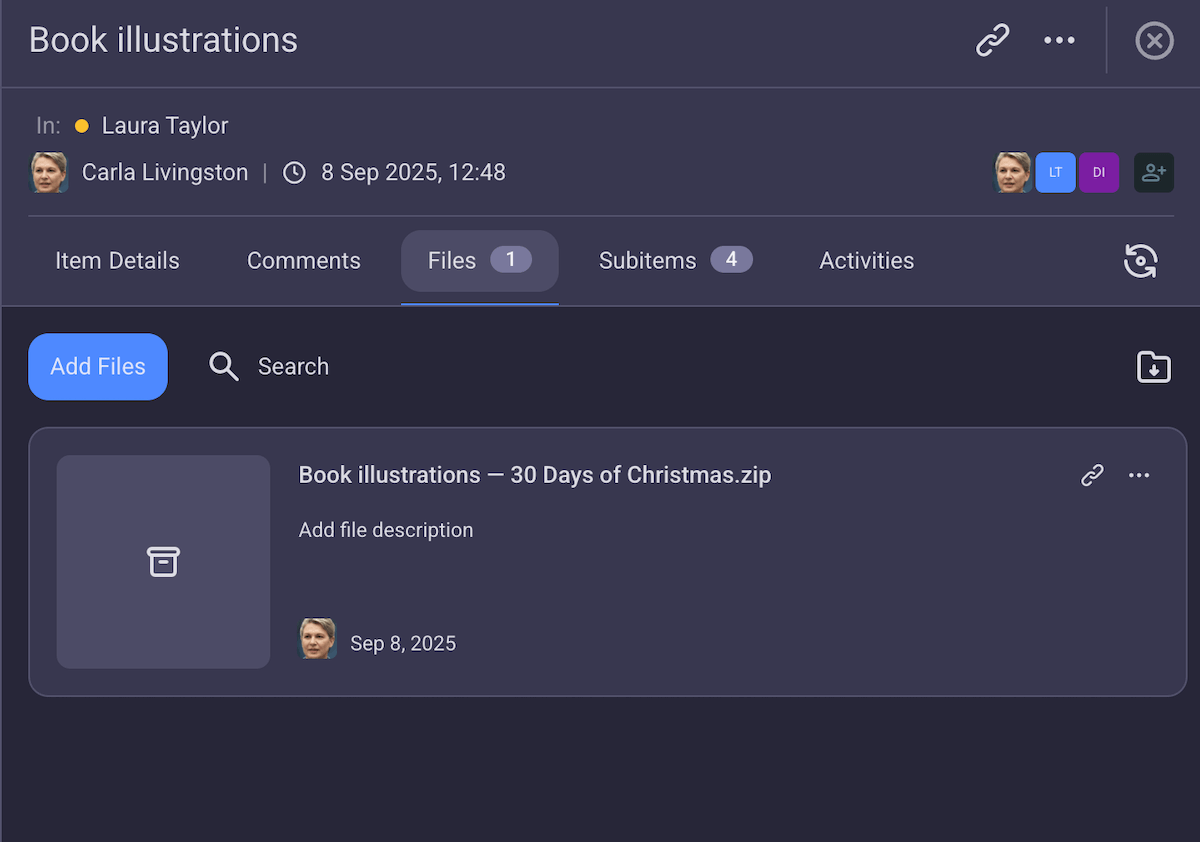
Task: Click Add file description text
Action: pyautogui.click(x=386, y=530)
